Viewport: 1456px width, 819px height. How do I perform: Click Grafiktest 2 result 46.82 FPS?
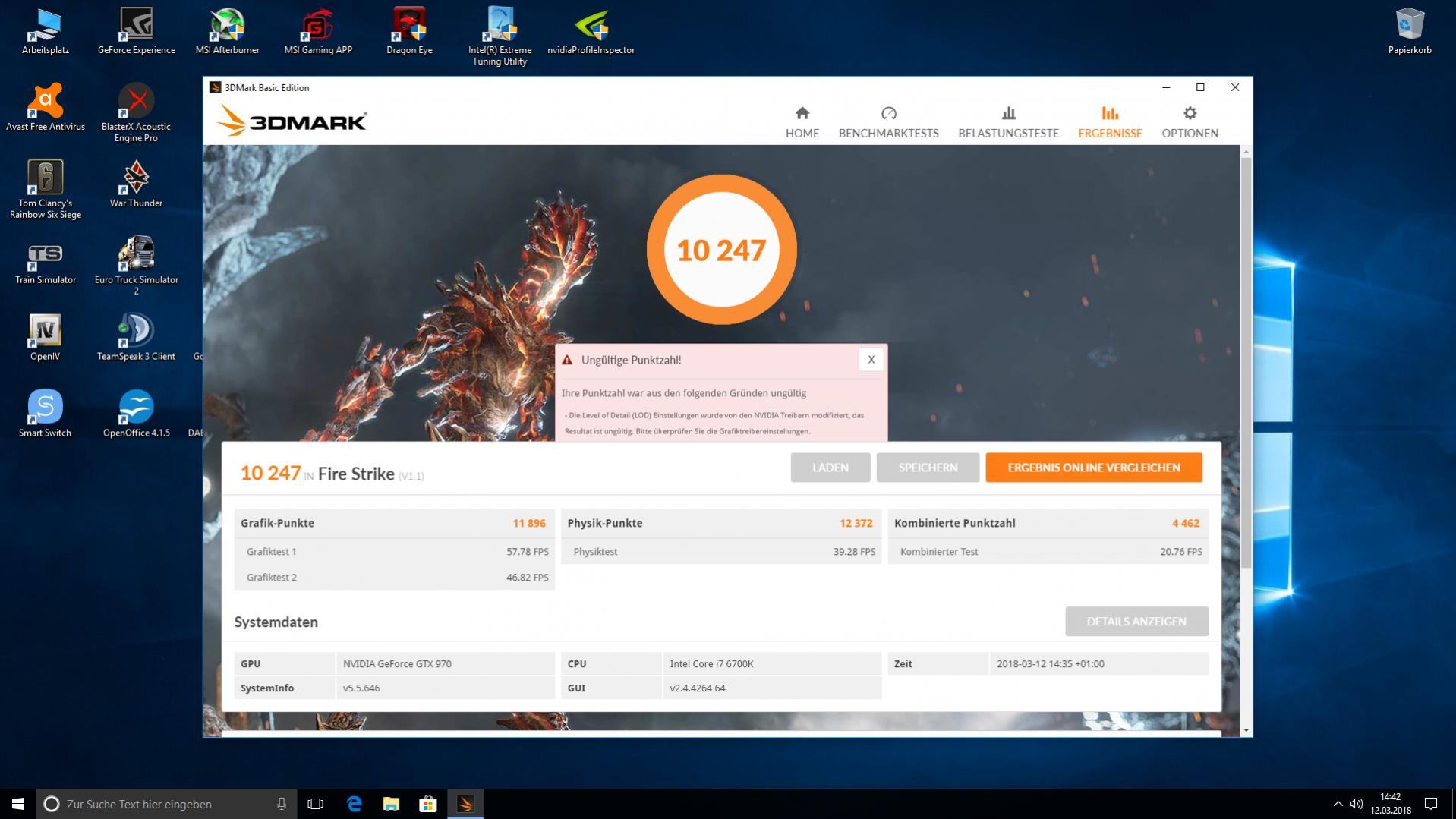tap(527, 578)
